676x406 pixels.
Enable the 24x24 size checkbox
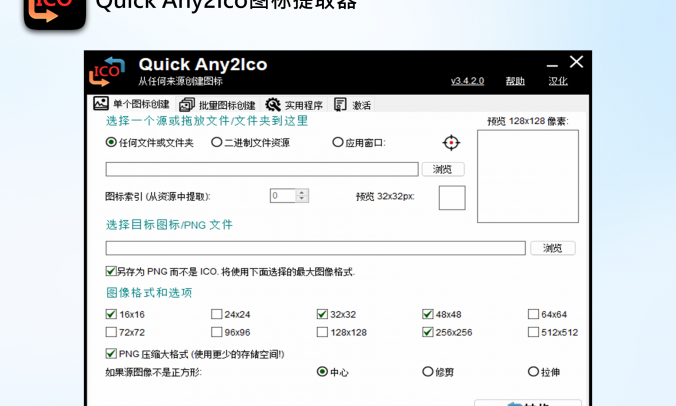pos(216,314)
